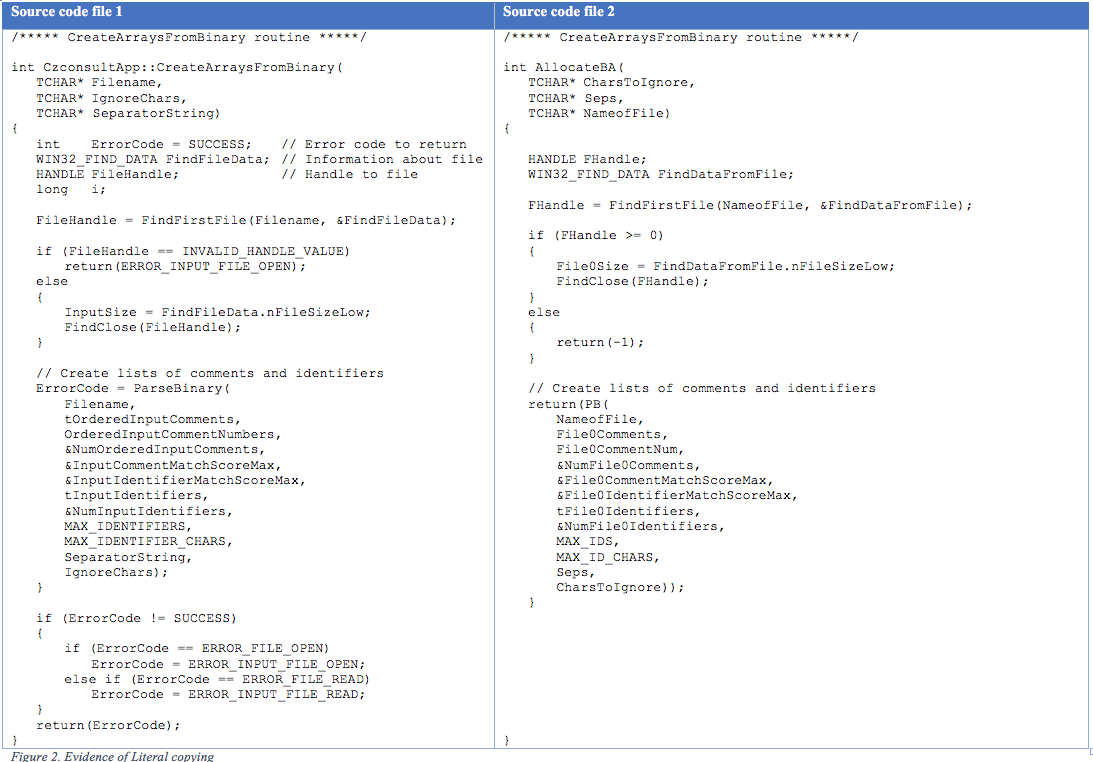Select the 'MAX_ID_CHARS,' argument
The image size is (1093, 762).
click(x=608, y=557)
